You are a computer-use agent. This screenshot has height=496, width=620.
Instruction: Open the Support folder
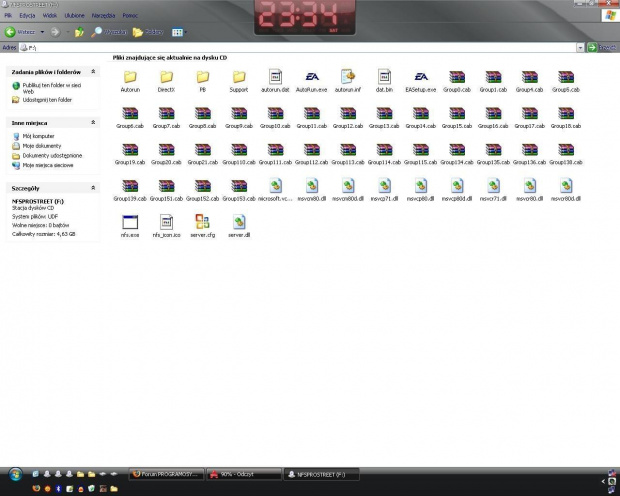[238, 78]
